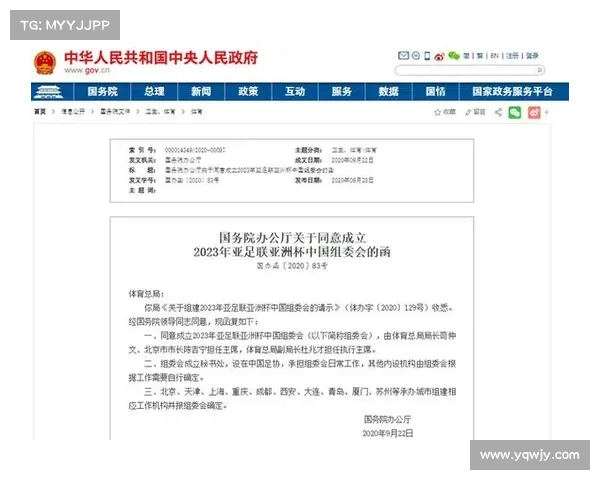
Task: Click the 索引号 label in info box
Action: click(142, 150)
